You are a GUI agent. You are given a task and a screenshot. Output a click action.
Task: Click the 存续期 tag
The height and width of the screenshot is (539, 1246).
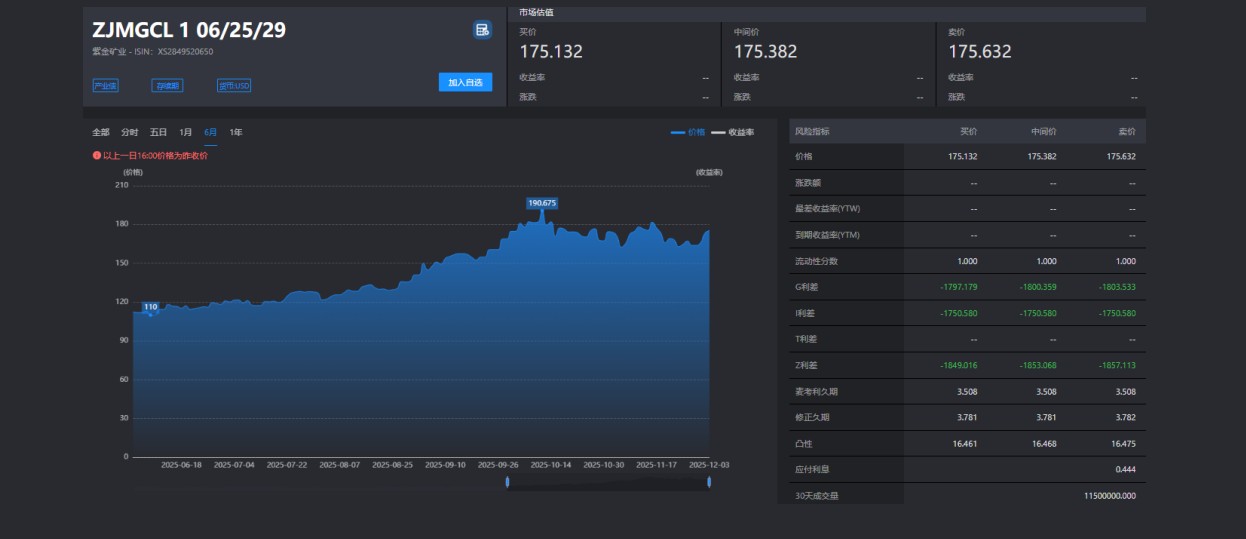click(x=167, y=86)
